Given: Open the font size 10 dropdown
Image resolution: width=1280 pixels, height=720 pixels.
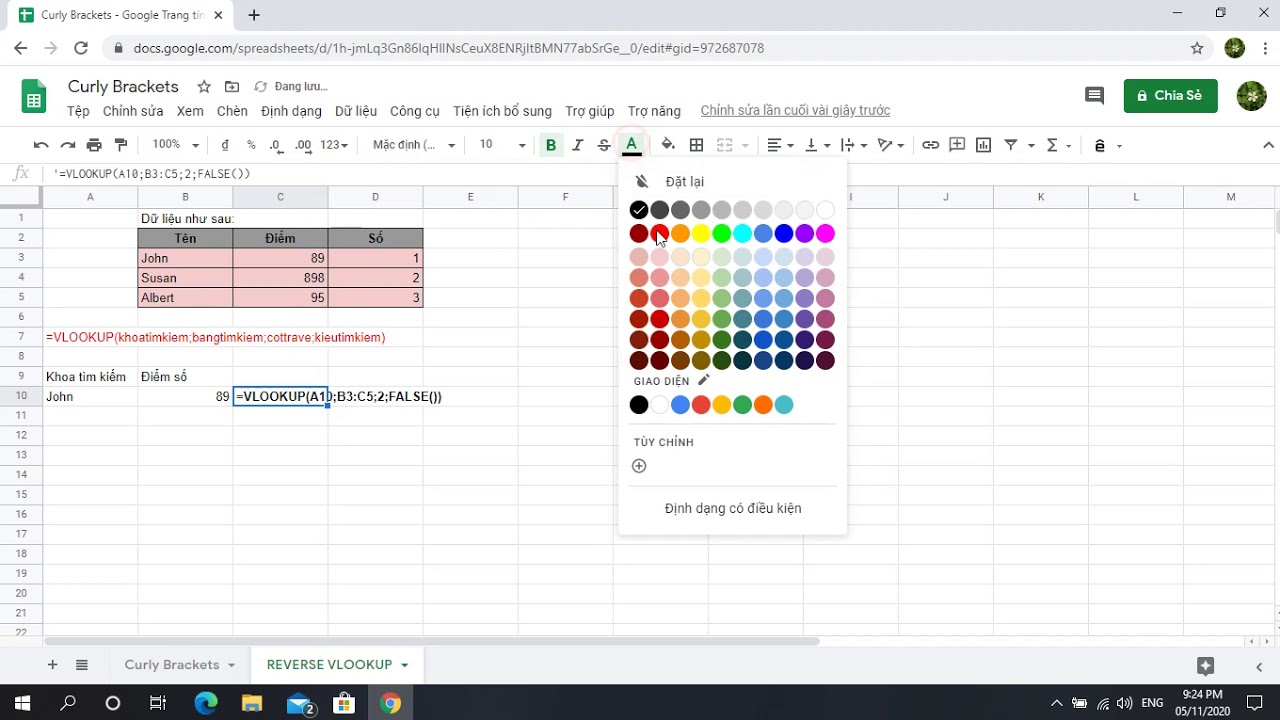Looking at the screenshot, I should [x=501, y=145].
